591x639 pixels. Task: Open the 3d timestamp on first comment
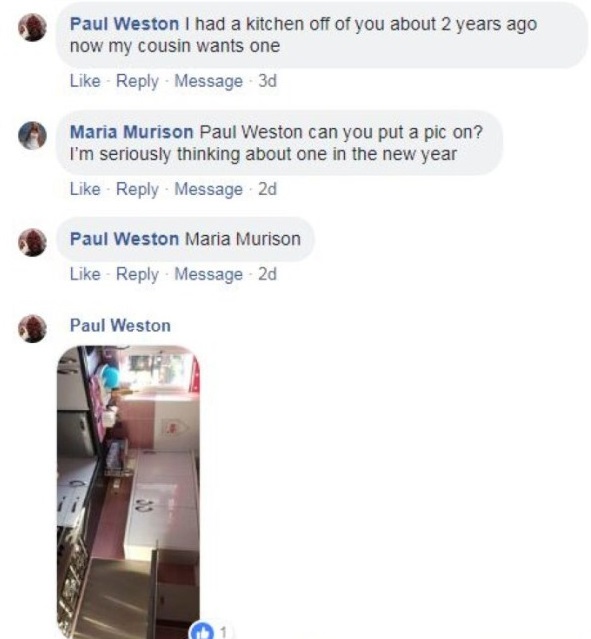tap(268, 81)
